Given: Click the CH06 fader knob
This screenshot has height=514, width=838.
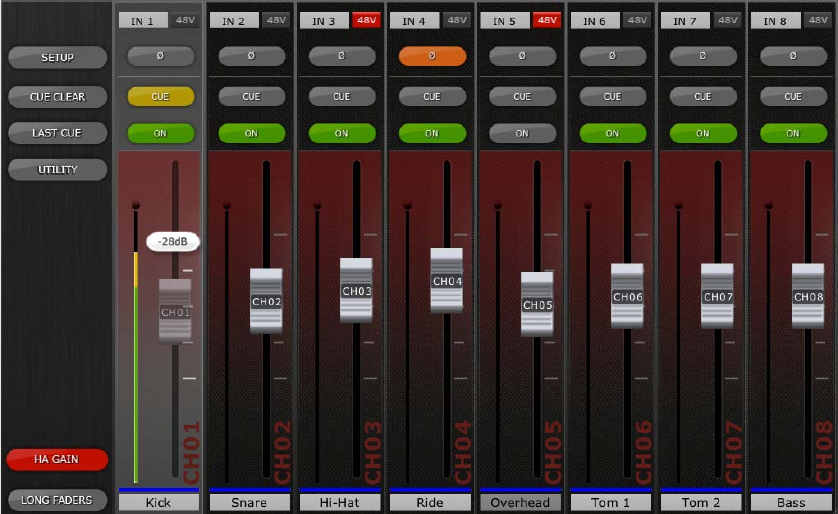Looking at the screenshot, I should 627,296.
